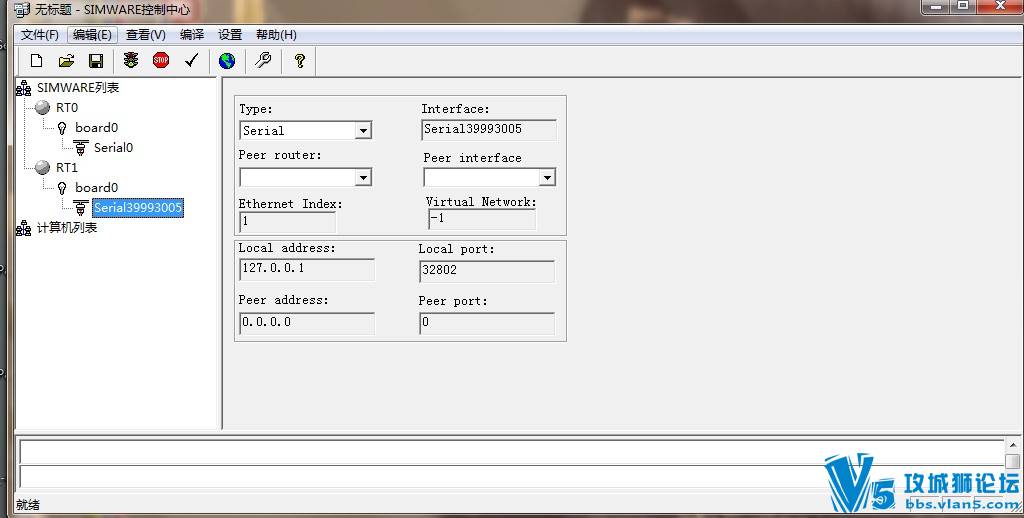Image resolution: width=1024 pixels, height=518 pixels.
Task: Select the RT1 tree node
Action: [x=67, y=167]
